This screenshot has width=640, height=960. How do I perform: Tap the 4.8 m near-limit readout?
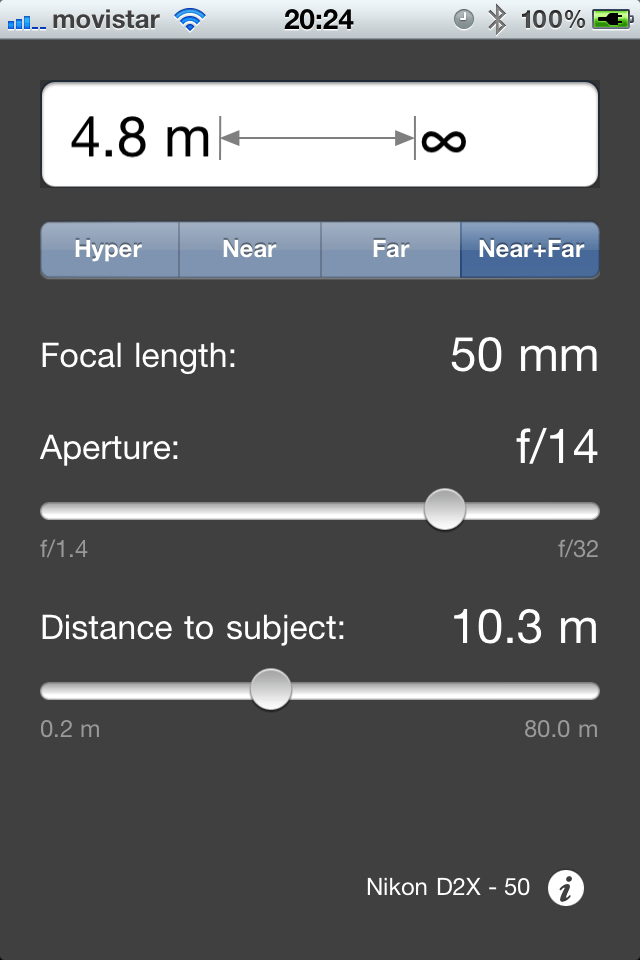click(x=140, y=137)
